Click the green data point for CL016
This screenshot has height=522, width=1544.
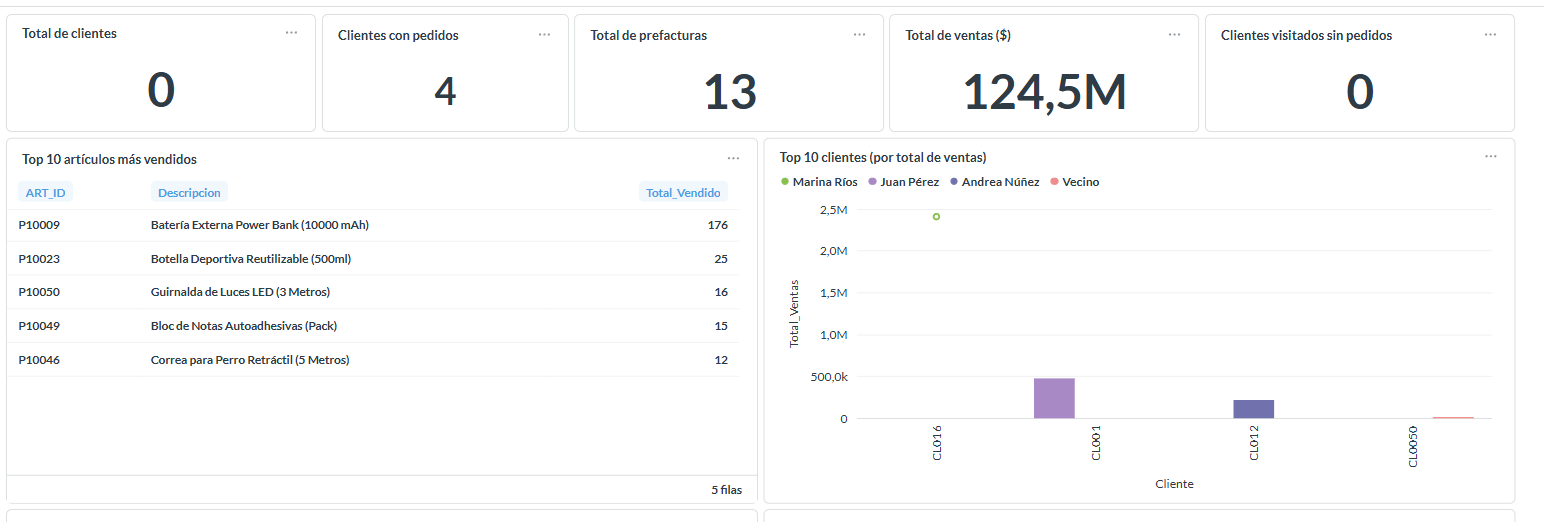coord(936,216)
